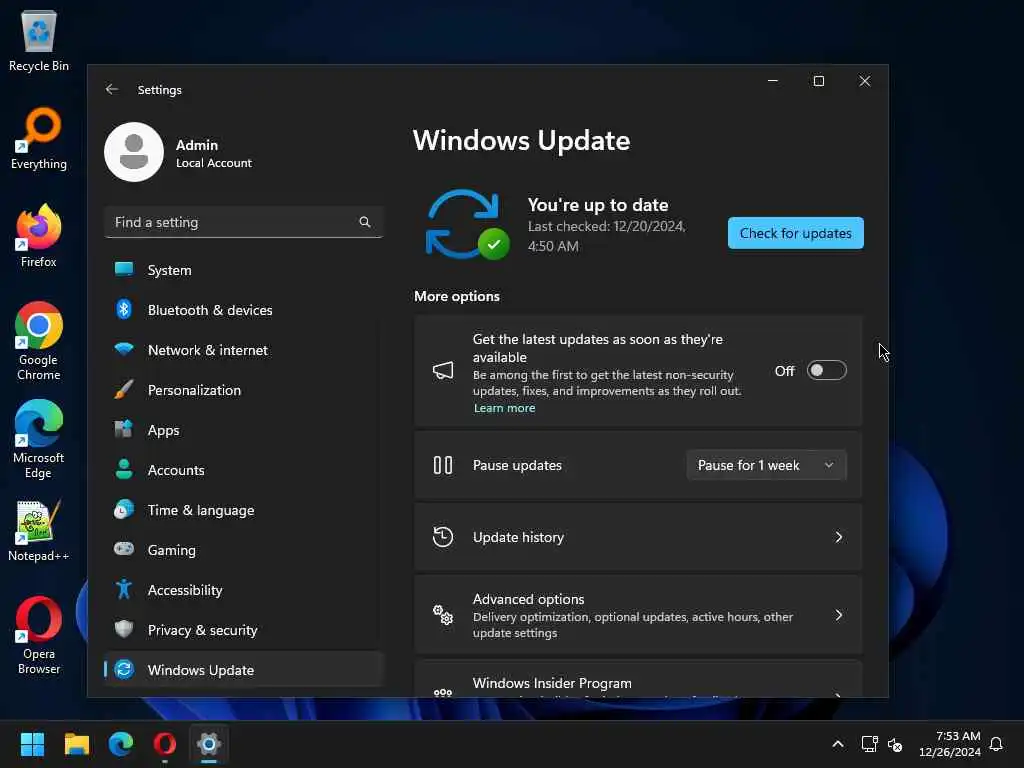
Task: Open the notification bell
Action: coord(996,744)
